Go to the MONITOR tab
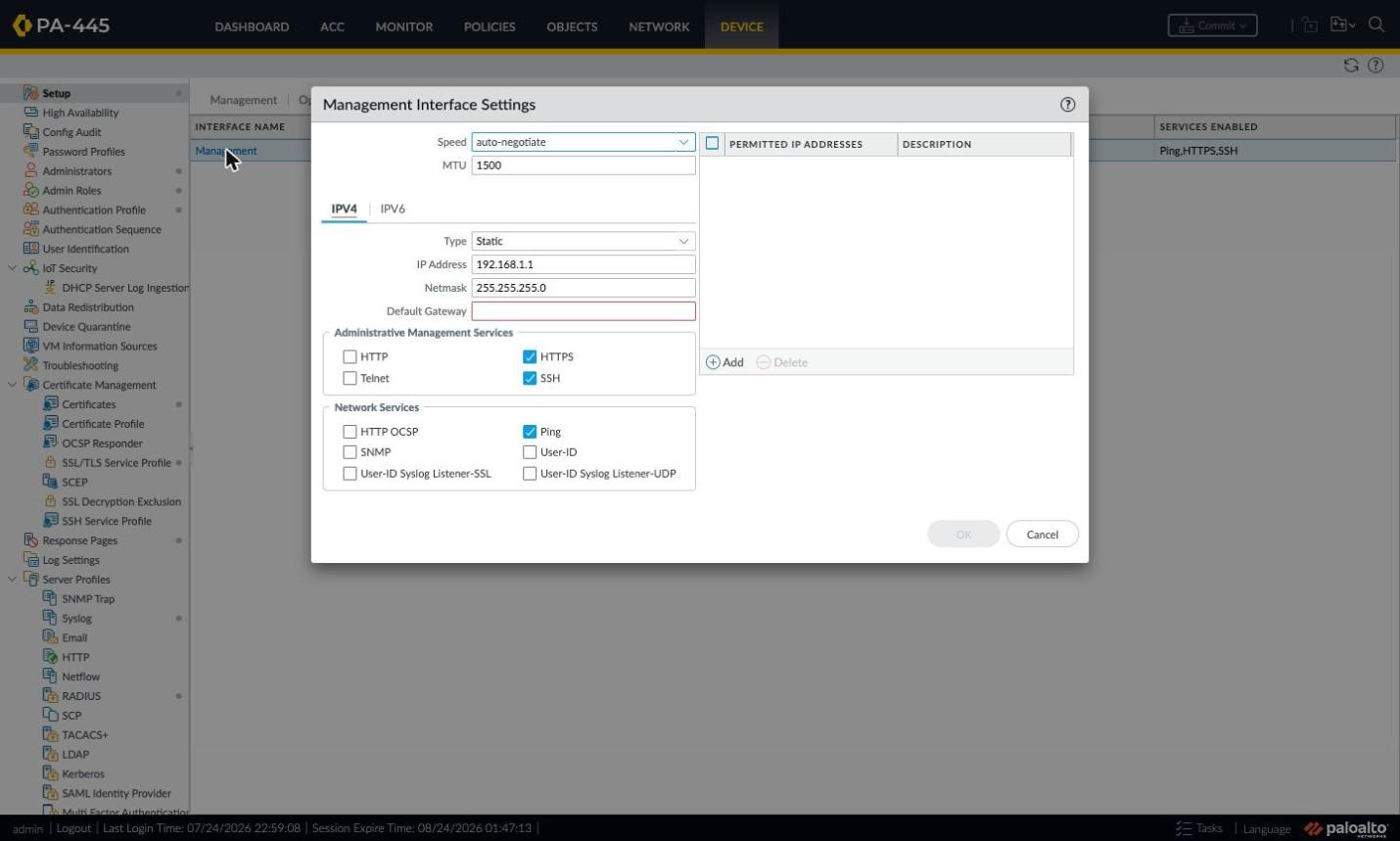This screenshot has width=1400, height=841. (x=404, y=26)
